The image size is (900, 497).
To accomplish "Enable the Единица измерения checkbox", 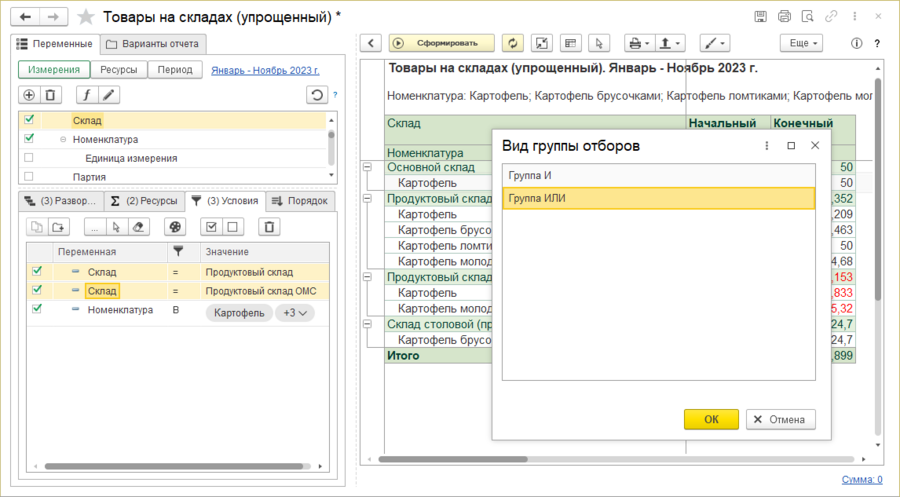I will (x=29, y=158).
